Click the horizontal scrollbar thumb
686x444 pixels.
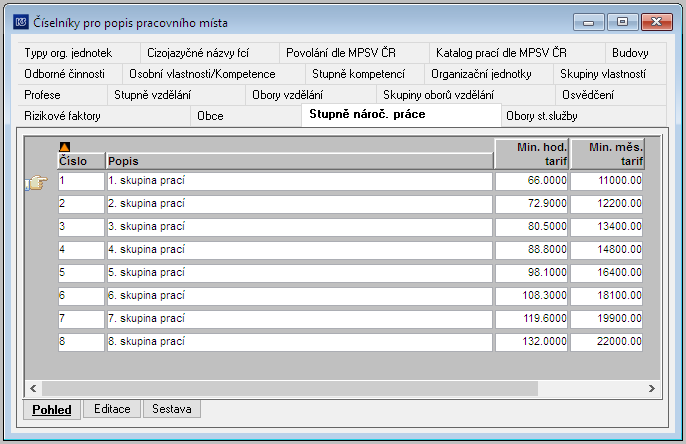coord(290,388)
